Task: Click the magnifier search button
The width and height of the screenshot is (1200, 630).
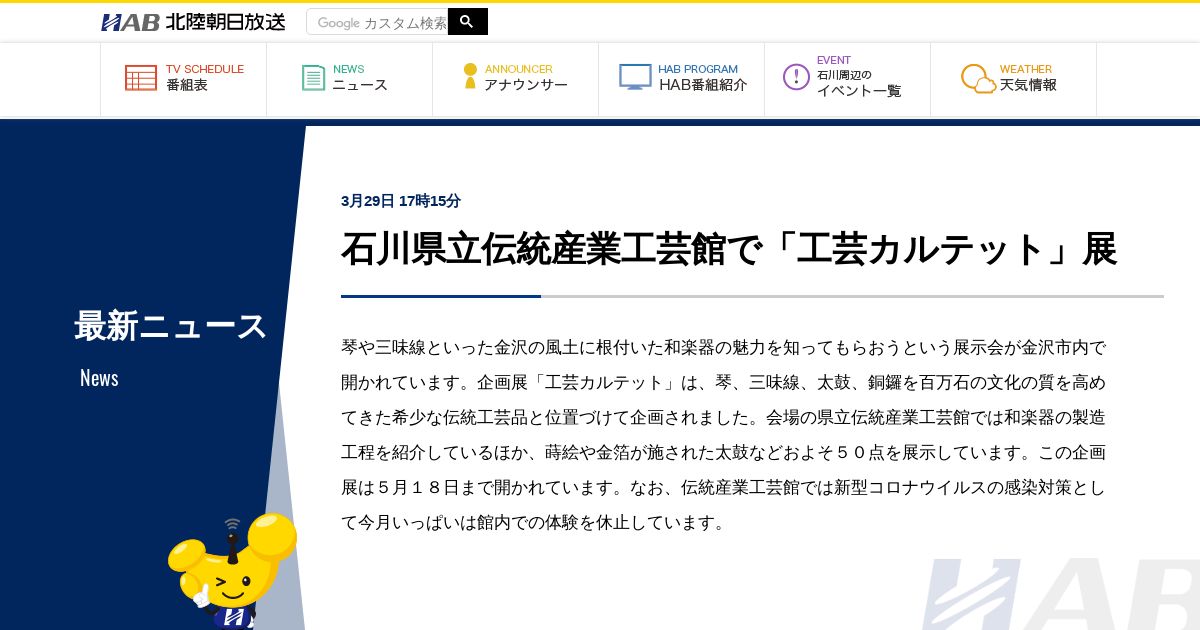Action: point(468,22)
